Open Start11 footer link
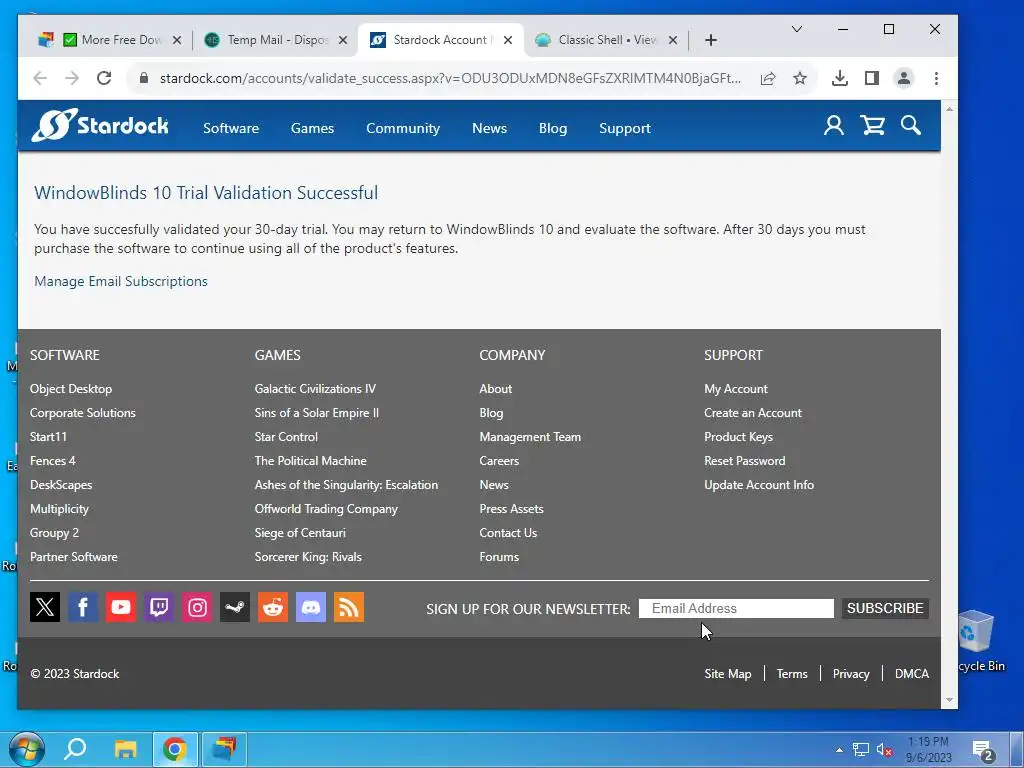Viewport: 1024px width, 768px height. (48, 436)
